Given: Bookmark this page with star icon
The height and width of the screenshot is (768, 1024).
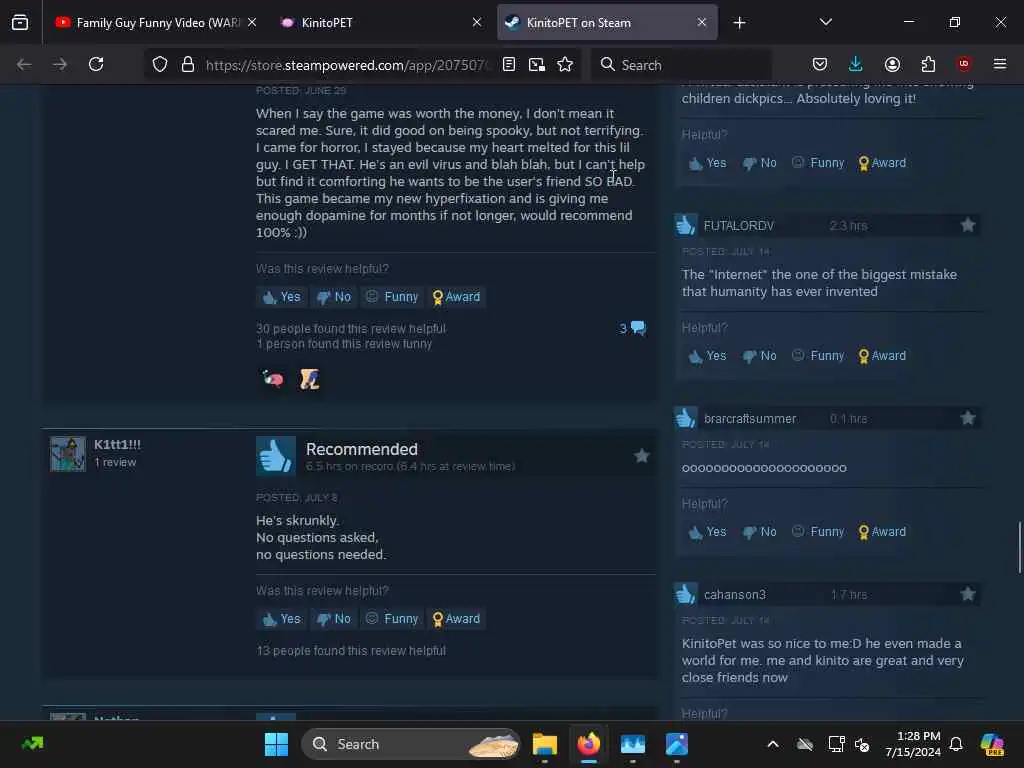Looking at the screenshot, I should point(565,65).
